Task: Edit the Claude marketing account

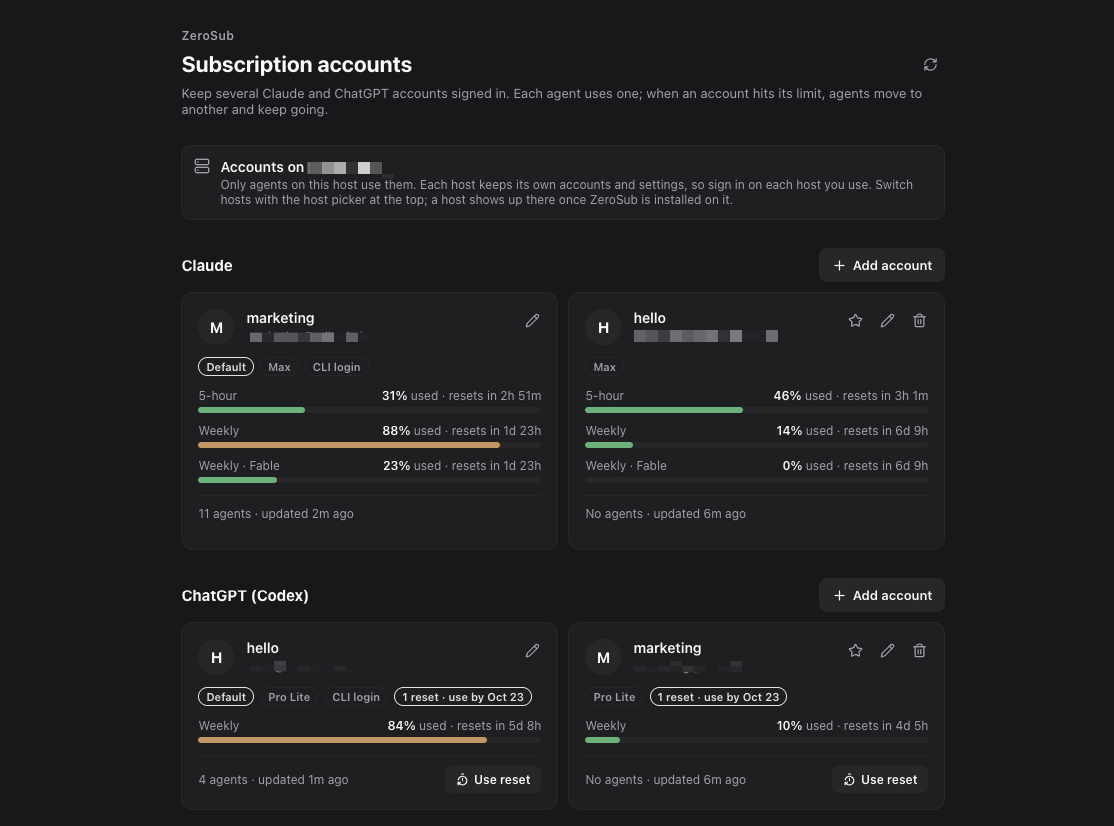Action: pos(532,321)
